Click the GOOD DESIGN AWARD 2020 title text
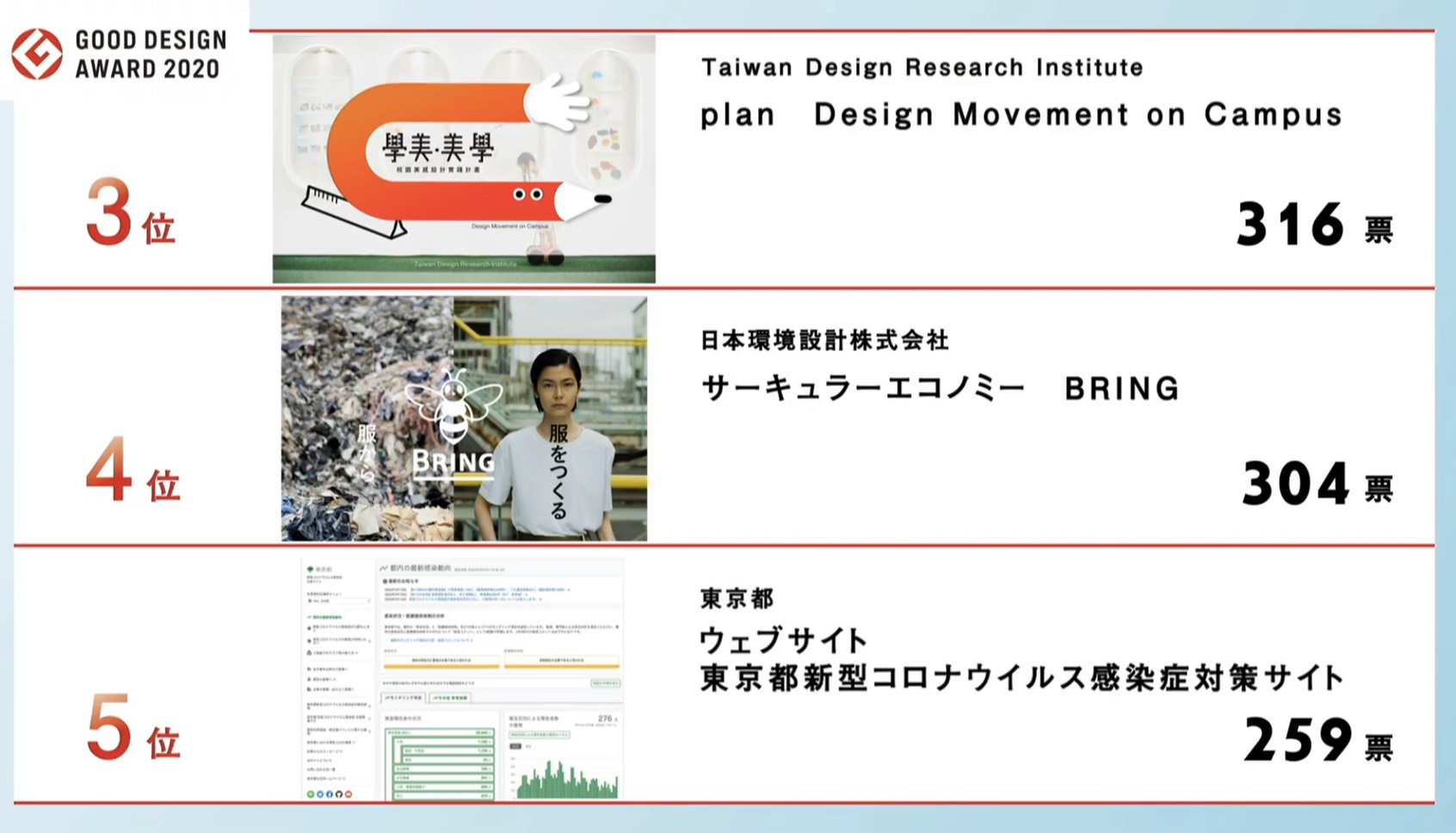Screen dimensions: 1456x833 (151, 54)
